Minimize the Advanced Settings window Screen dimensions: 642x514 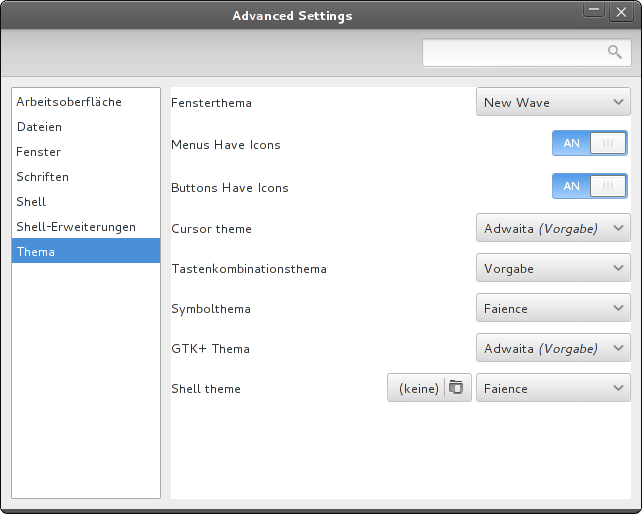tap(594, 11)
